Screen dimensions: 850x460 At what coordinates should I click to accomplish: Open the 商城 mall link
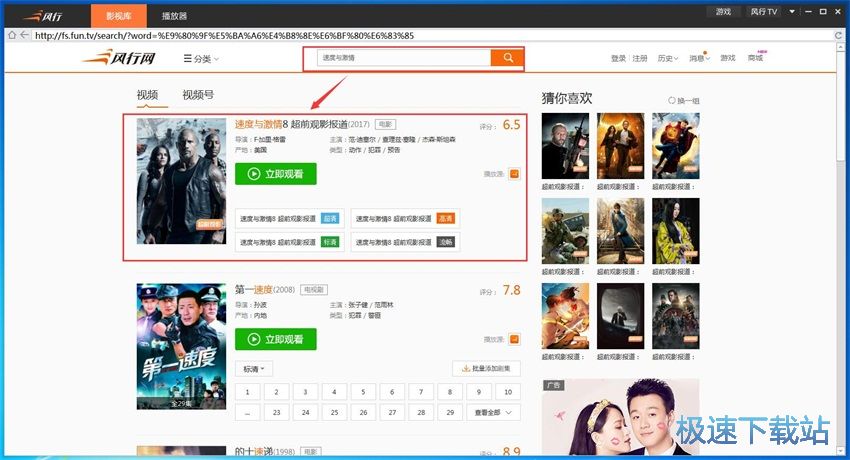pos(755,58)
